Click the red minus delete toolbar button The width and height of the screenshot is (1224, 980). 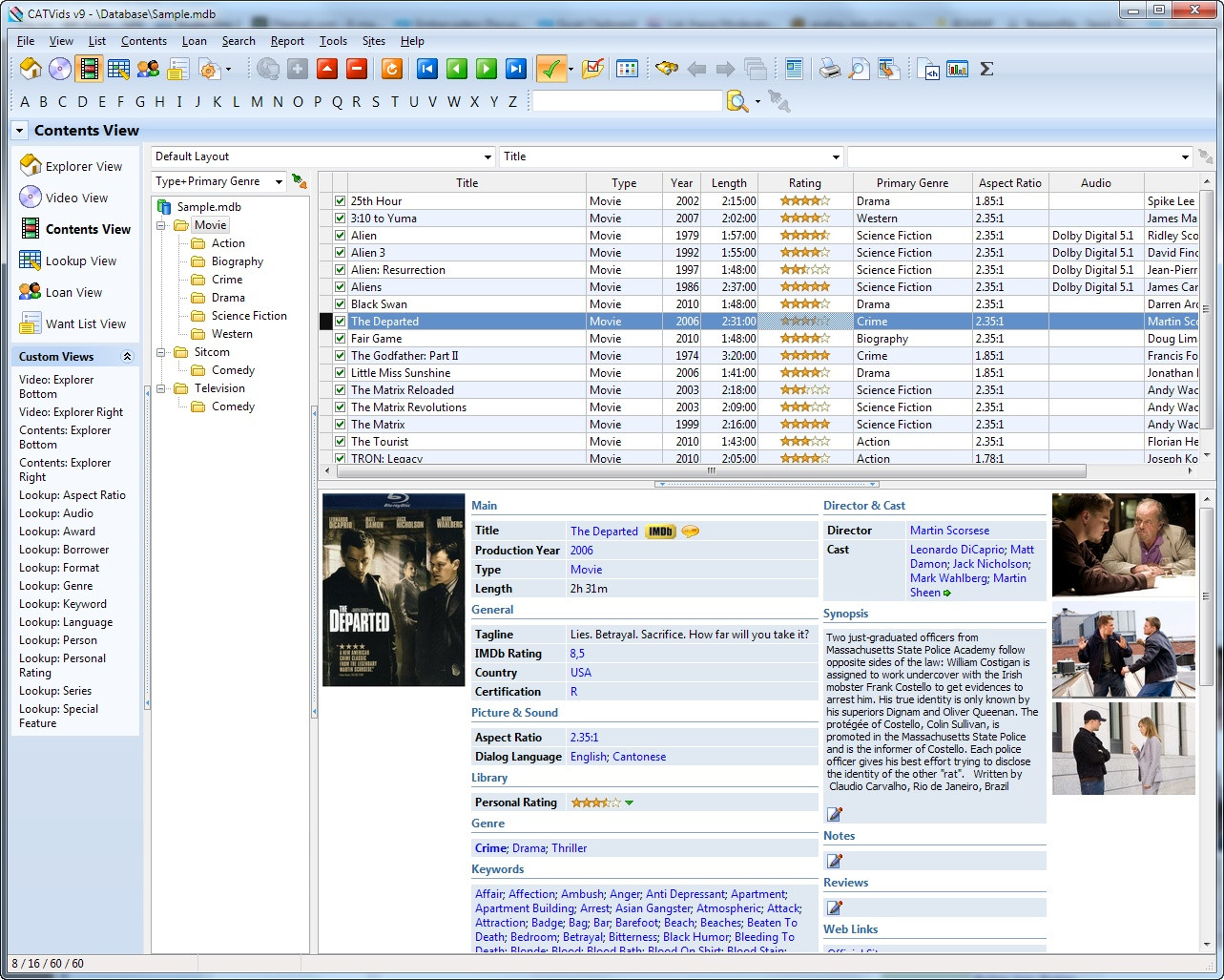coord(357,69)
